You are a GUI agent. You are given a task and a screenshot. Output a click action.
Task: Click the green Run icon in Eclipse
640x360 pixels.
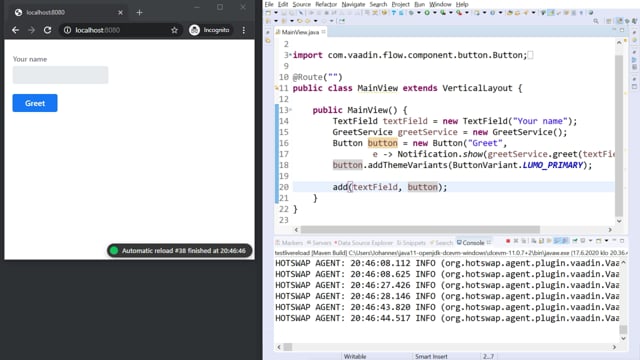click(427, 13)
